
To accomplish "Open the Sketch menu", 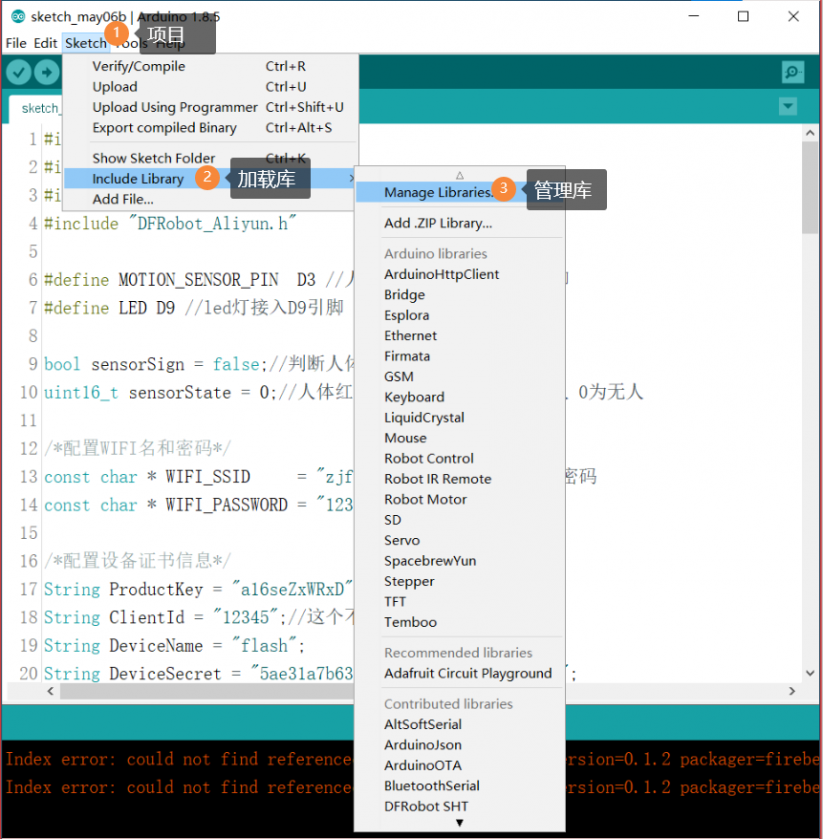I will click(x=86, y=43).
